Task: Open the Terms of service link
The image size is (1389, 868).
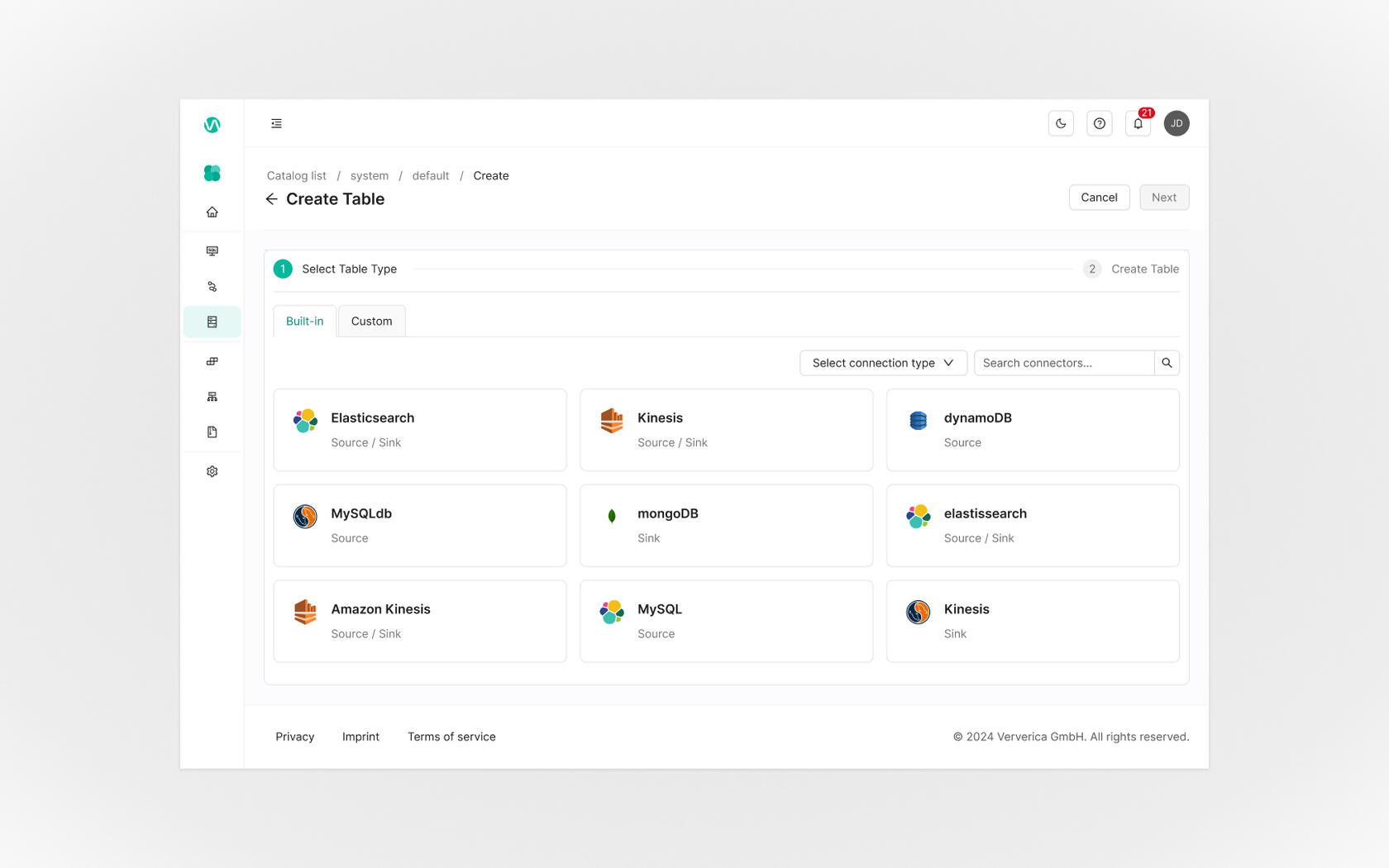Action: tap(451, 737)
